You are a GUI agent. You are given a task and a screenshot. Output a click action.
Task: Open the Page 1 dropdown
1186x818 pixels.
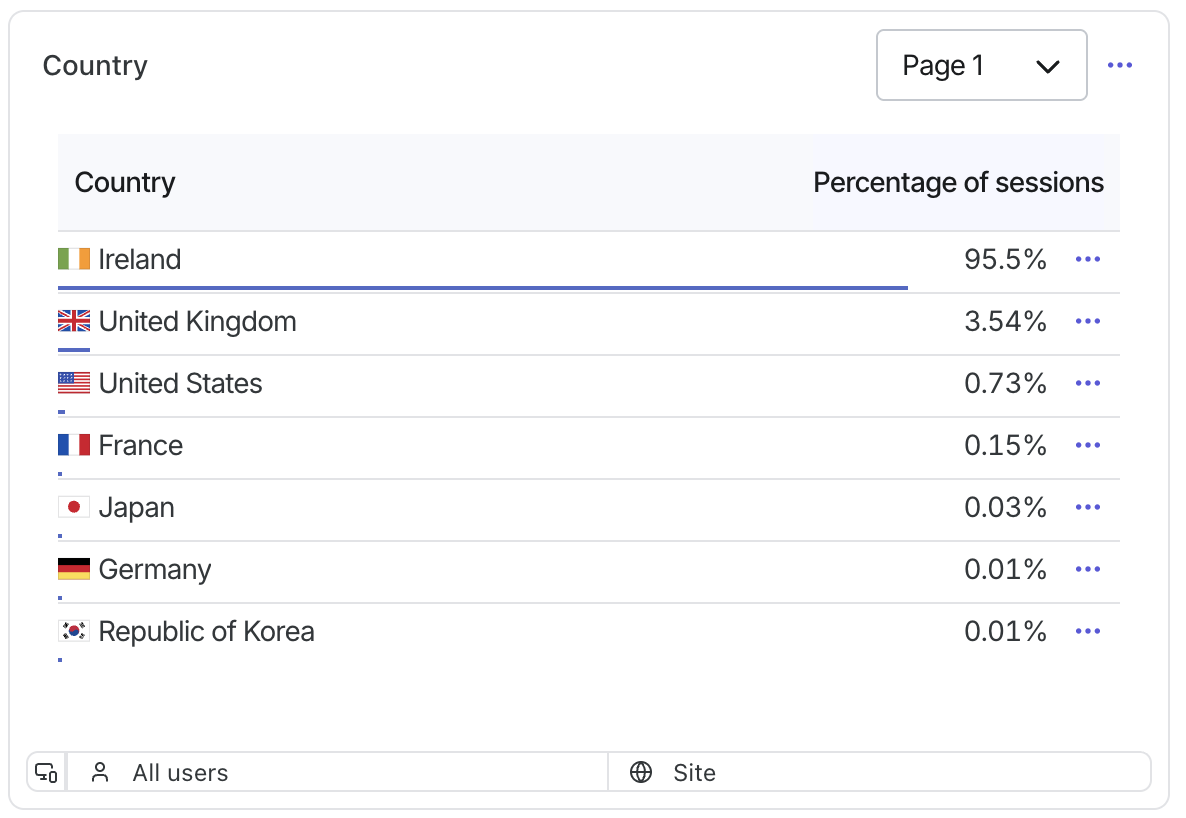tap(981, 65)
